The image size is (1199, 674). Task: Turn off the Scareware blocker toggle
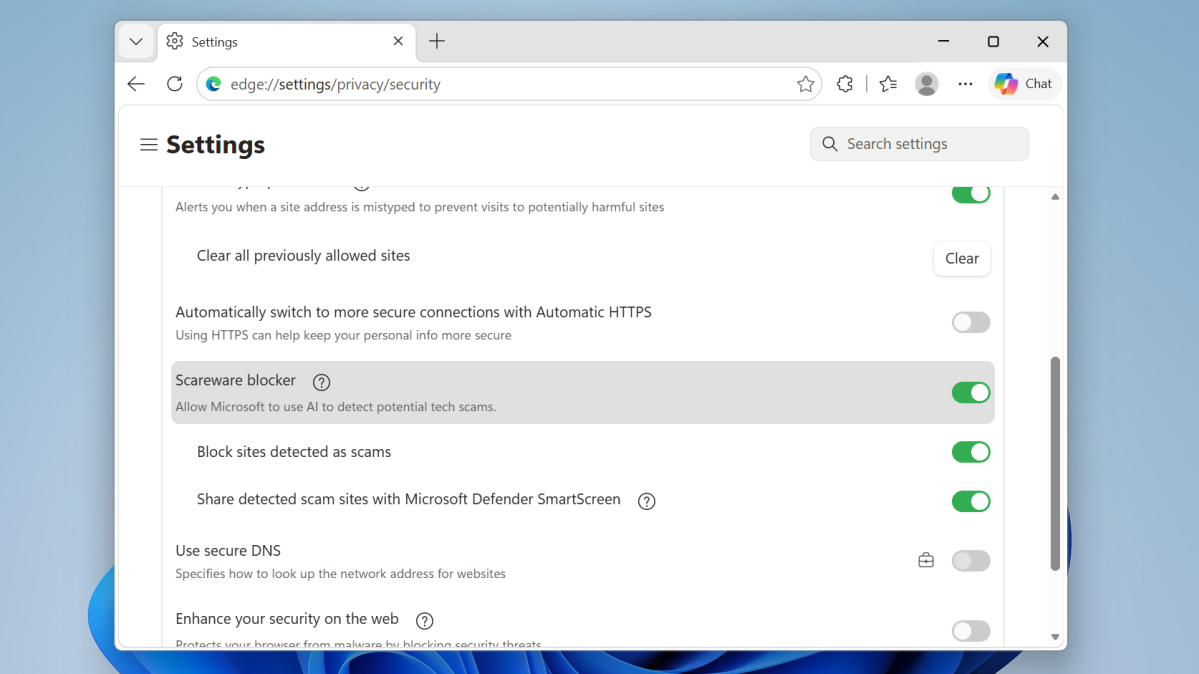pyautogui.click(x=971, y=392)
